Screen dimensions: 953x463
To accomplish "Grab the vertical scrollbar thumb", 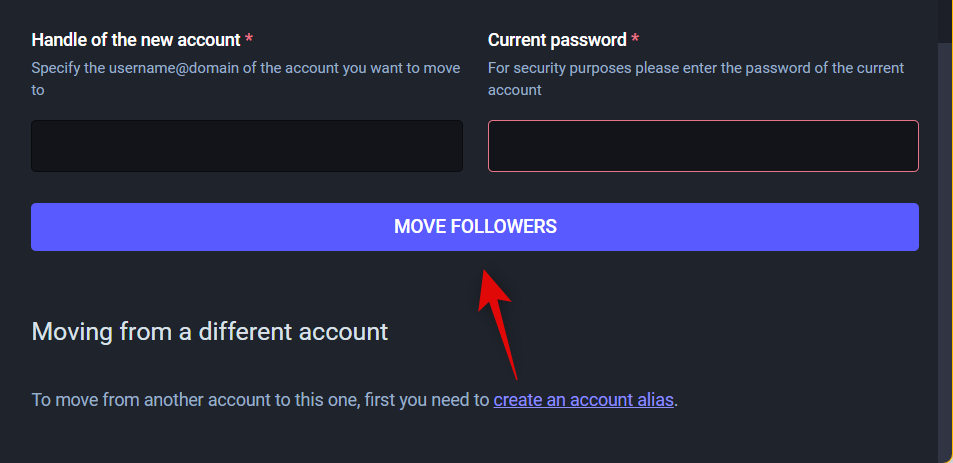I will (x=945, y=250).
